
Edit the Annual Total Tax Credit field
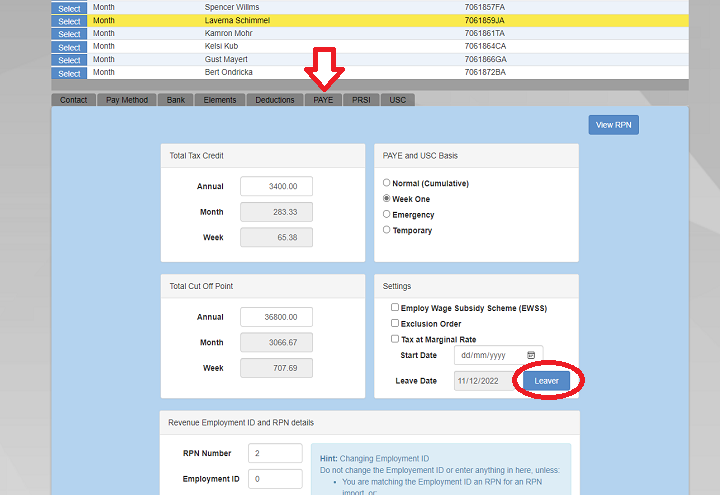tap(276, 186)
